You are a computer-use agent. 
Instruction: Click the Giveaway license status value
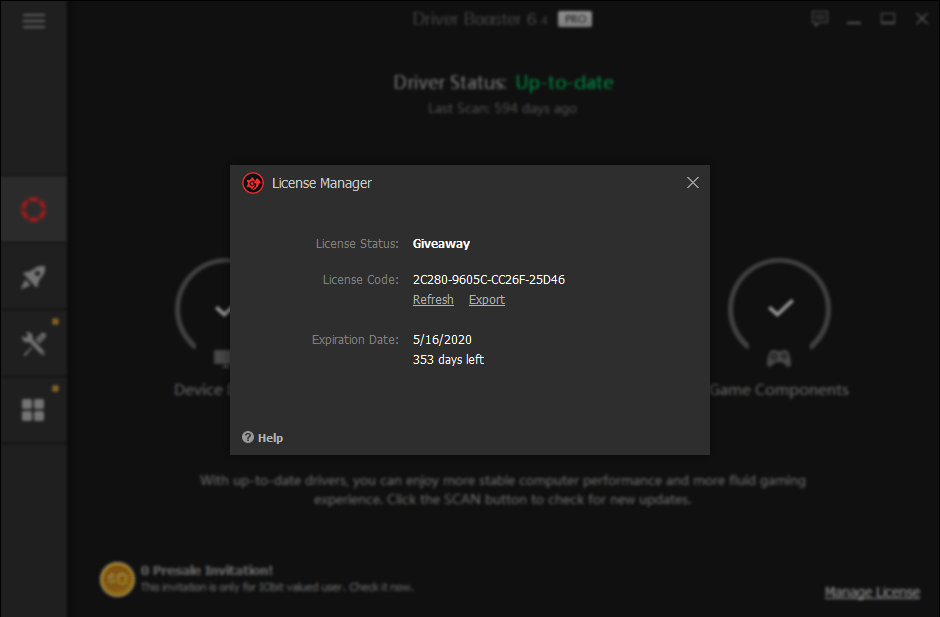441,244
